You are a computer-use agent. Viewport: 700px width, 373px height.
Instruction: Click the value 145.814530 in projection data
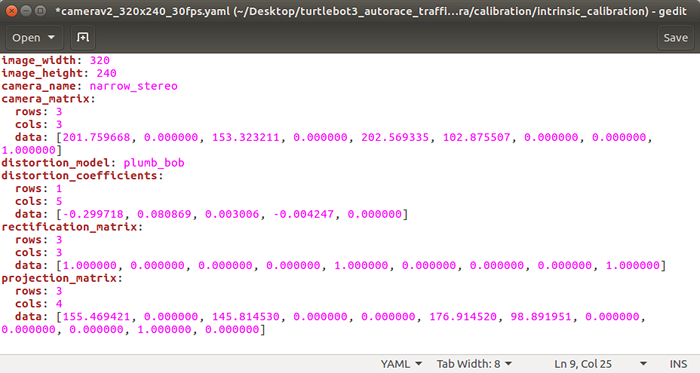(x=246, y=316)
